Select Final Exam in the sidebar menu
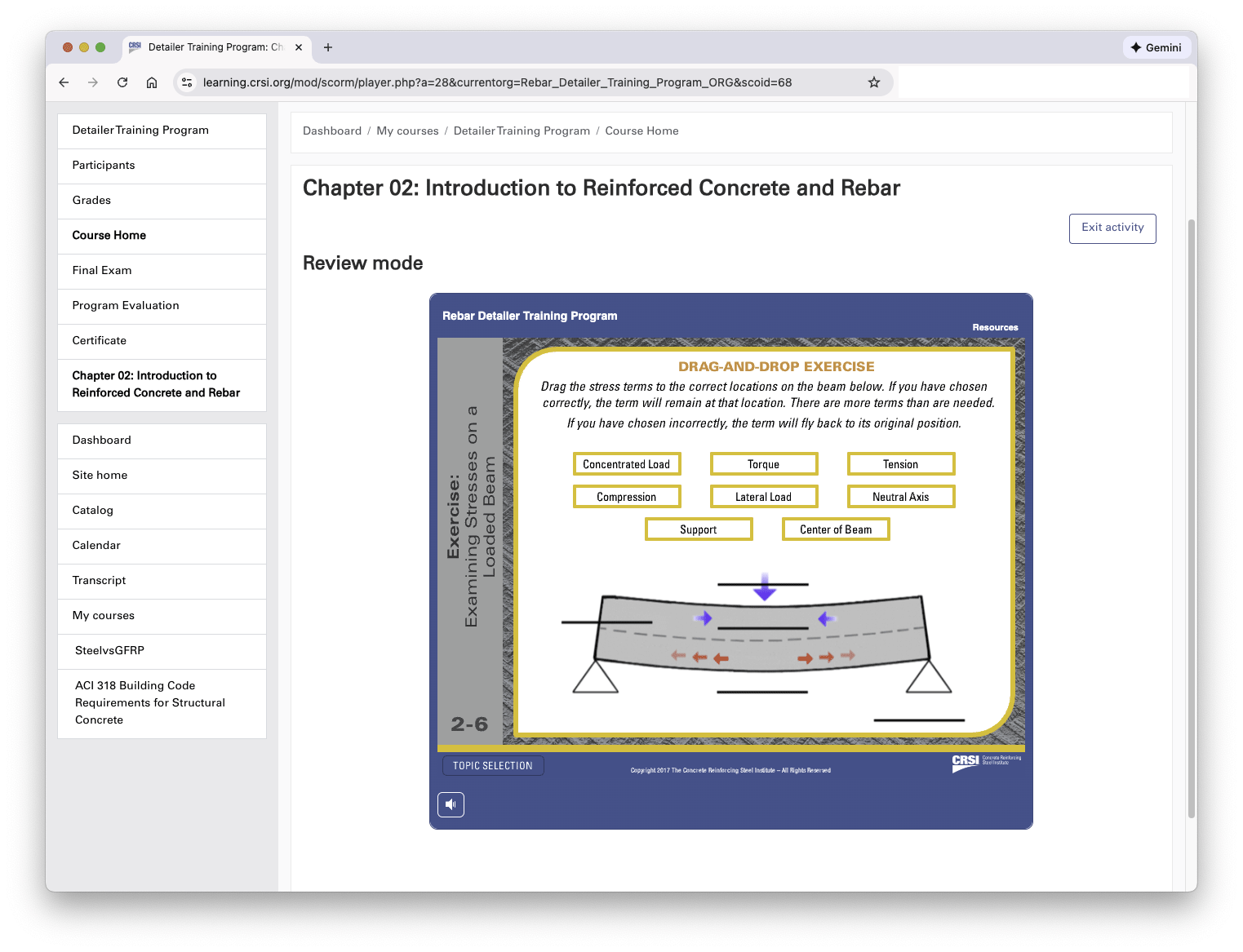 point(101,270)
